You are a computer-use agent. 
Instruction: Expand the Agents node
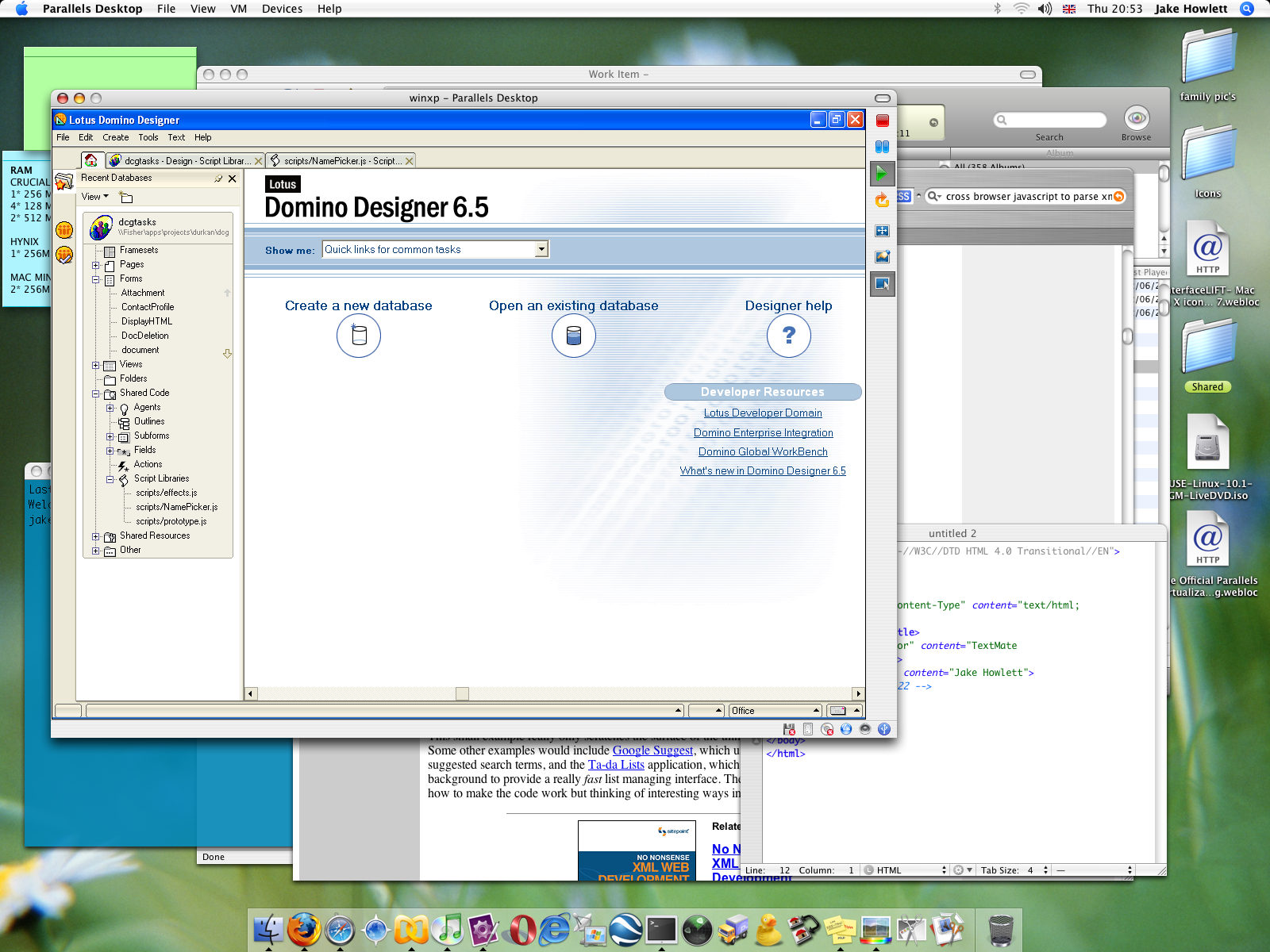(x=110, y=408)
